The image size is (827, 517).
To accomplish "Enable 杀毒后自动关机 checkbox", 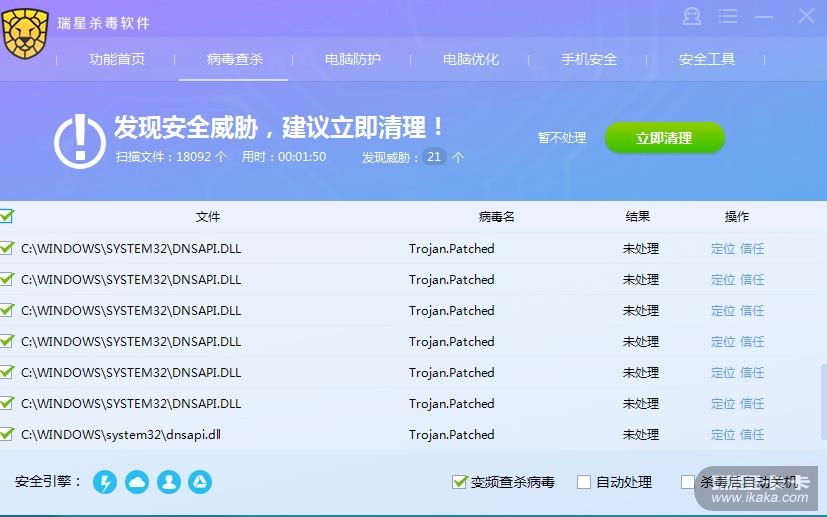I will pos(688,482).
